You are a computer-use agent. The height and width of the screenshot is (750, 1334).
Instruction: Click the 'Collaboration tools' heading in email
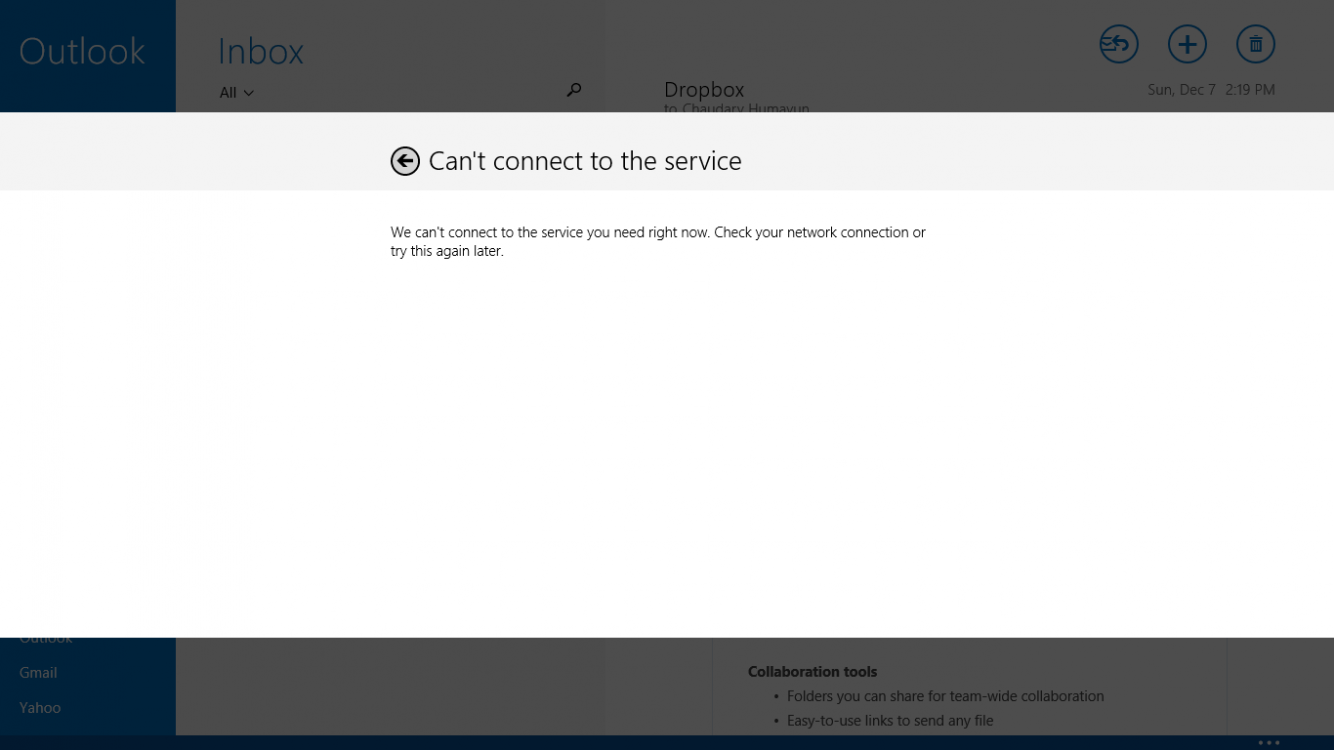coord(812,672)
